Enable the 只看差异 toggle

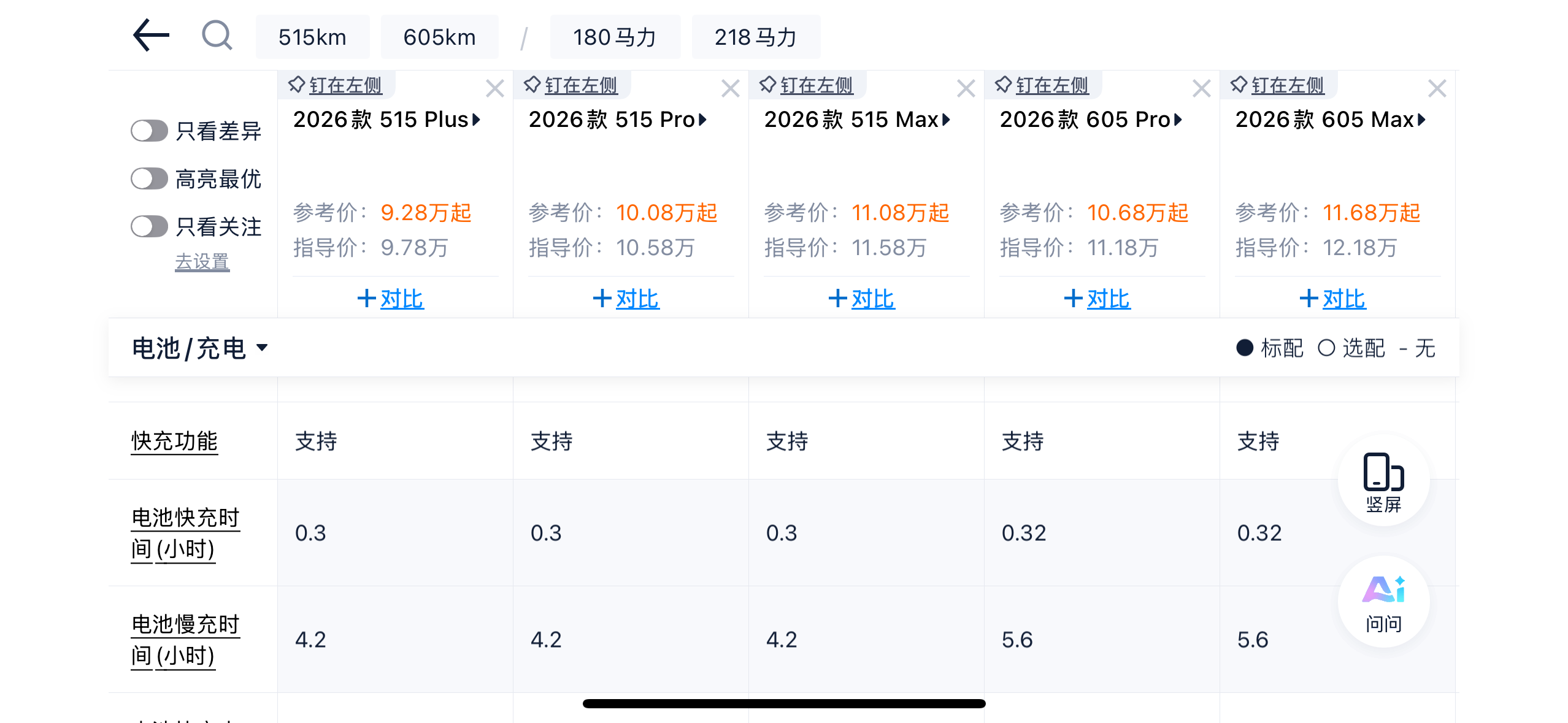149,131
